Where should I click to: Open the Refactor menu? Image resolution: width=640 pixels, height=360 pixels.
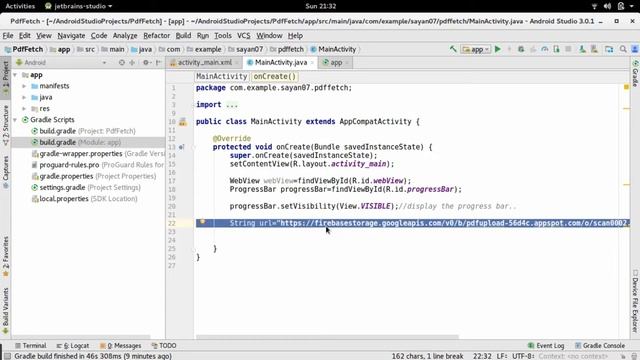pyautogui.click(x=156, y=36)
